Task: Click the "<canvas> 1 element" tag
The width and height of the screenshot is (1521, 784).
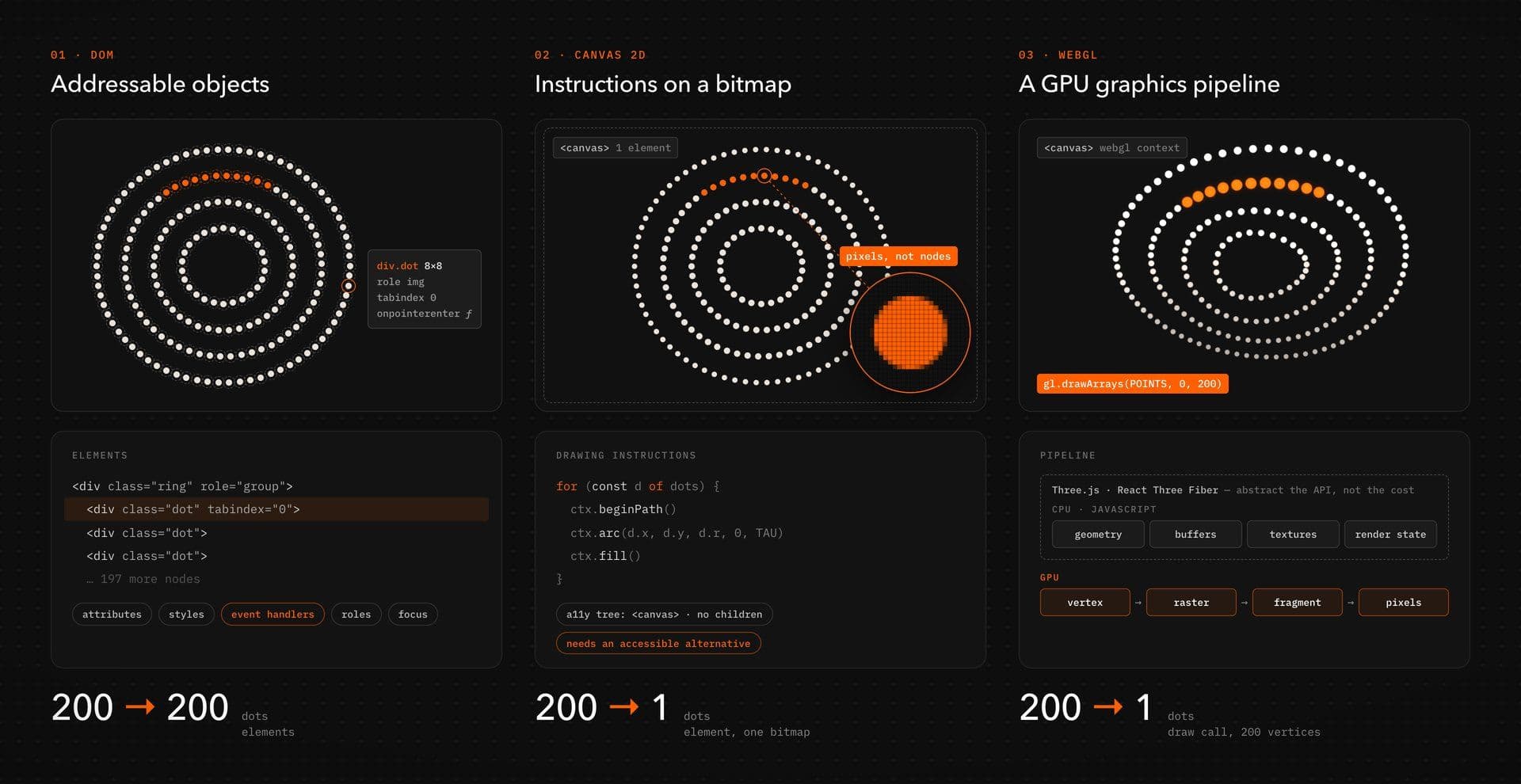Action: pos(616,148)
